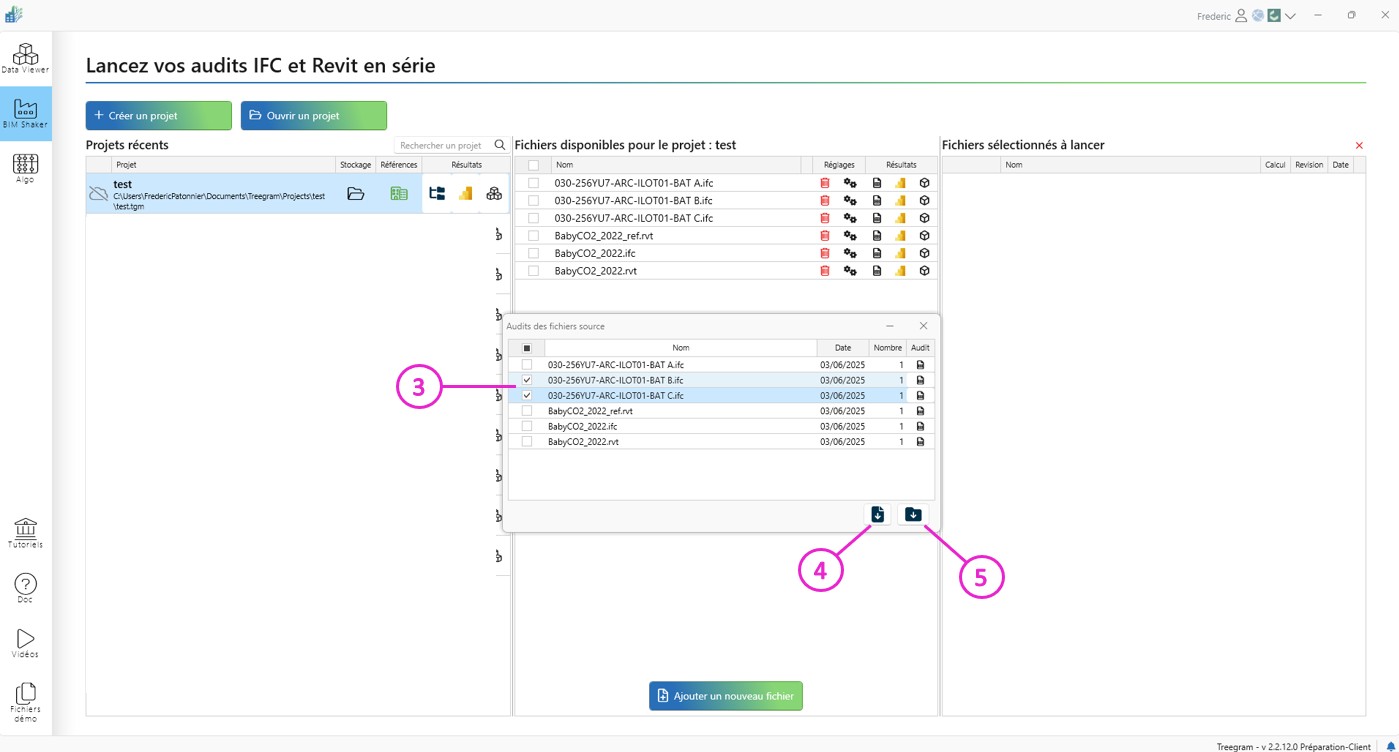Viewport: 1399px width, 752px height.
Task: Expand the Fichiers démo sidebar entry
Action: tap(25, 699)
